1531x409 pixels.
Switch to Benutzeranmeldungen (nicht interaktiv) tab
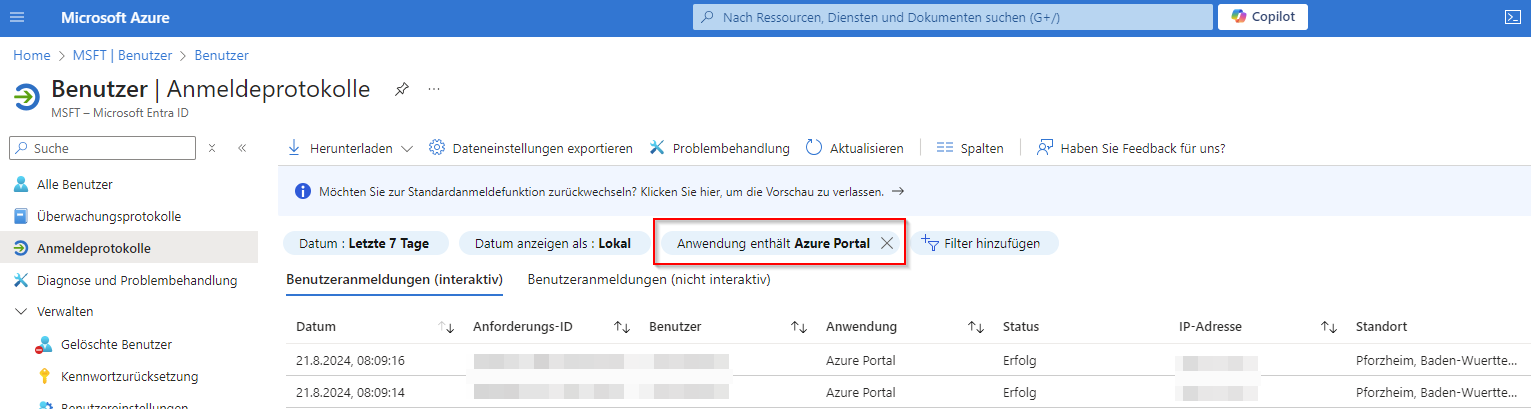click(649, 280)
